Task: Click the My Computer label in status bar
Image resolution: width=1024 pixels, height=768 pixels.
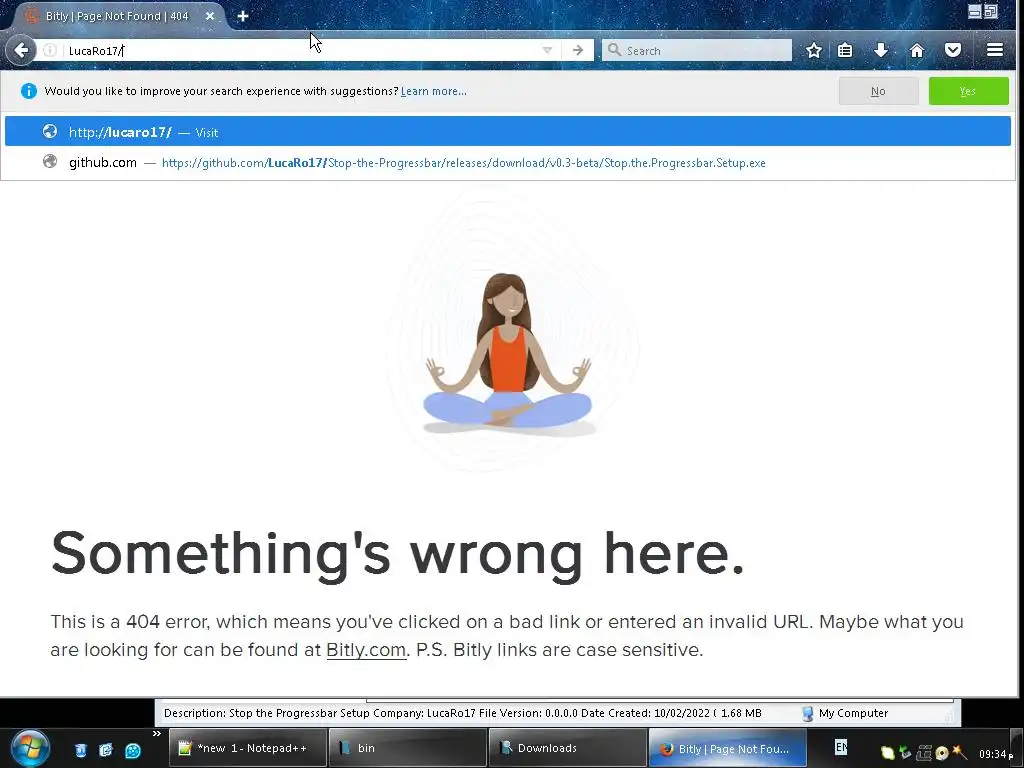Action: [853, 713]
